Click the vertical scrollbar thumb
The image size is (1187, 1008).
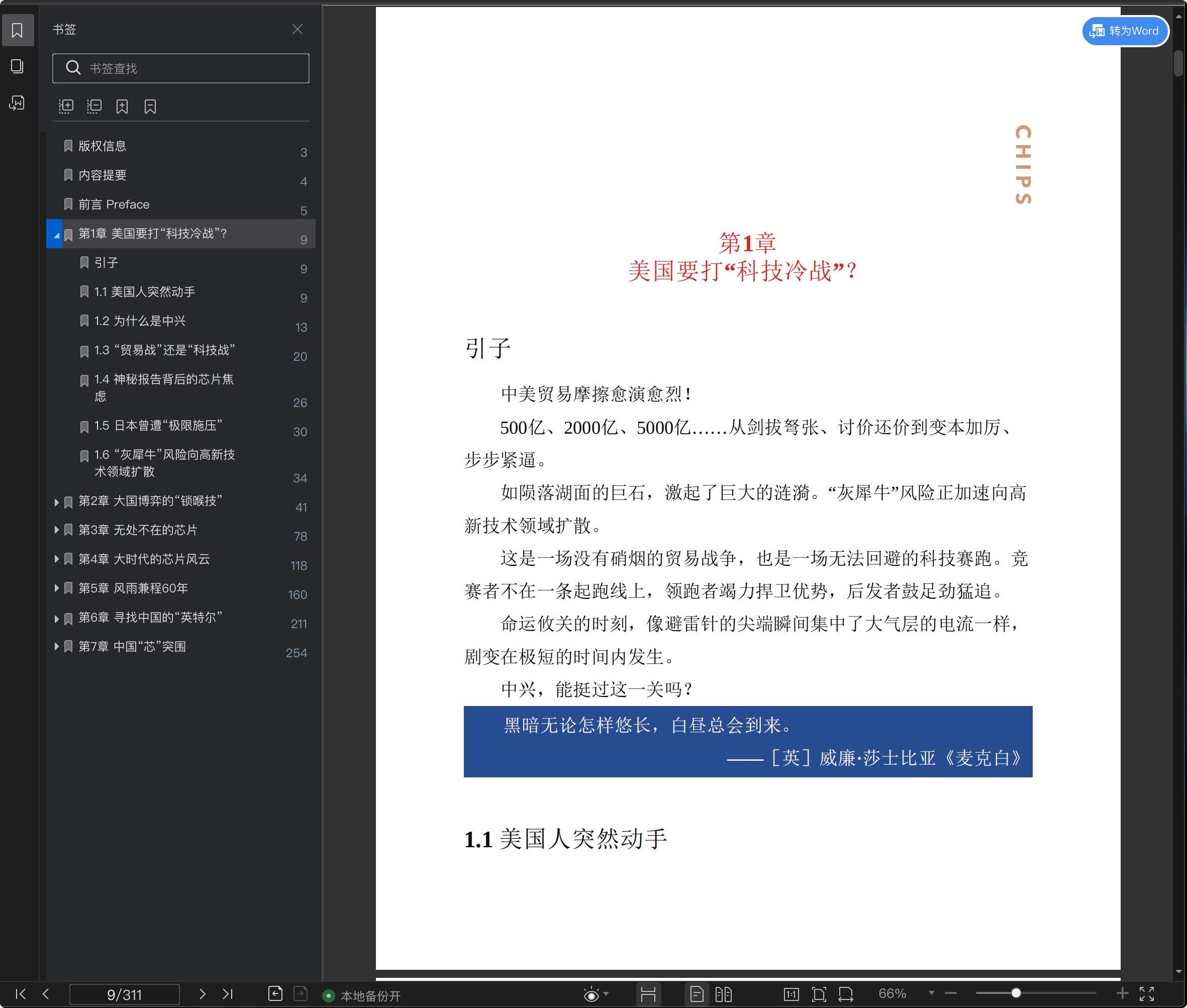coord(1178,63)
